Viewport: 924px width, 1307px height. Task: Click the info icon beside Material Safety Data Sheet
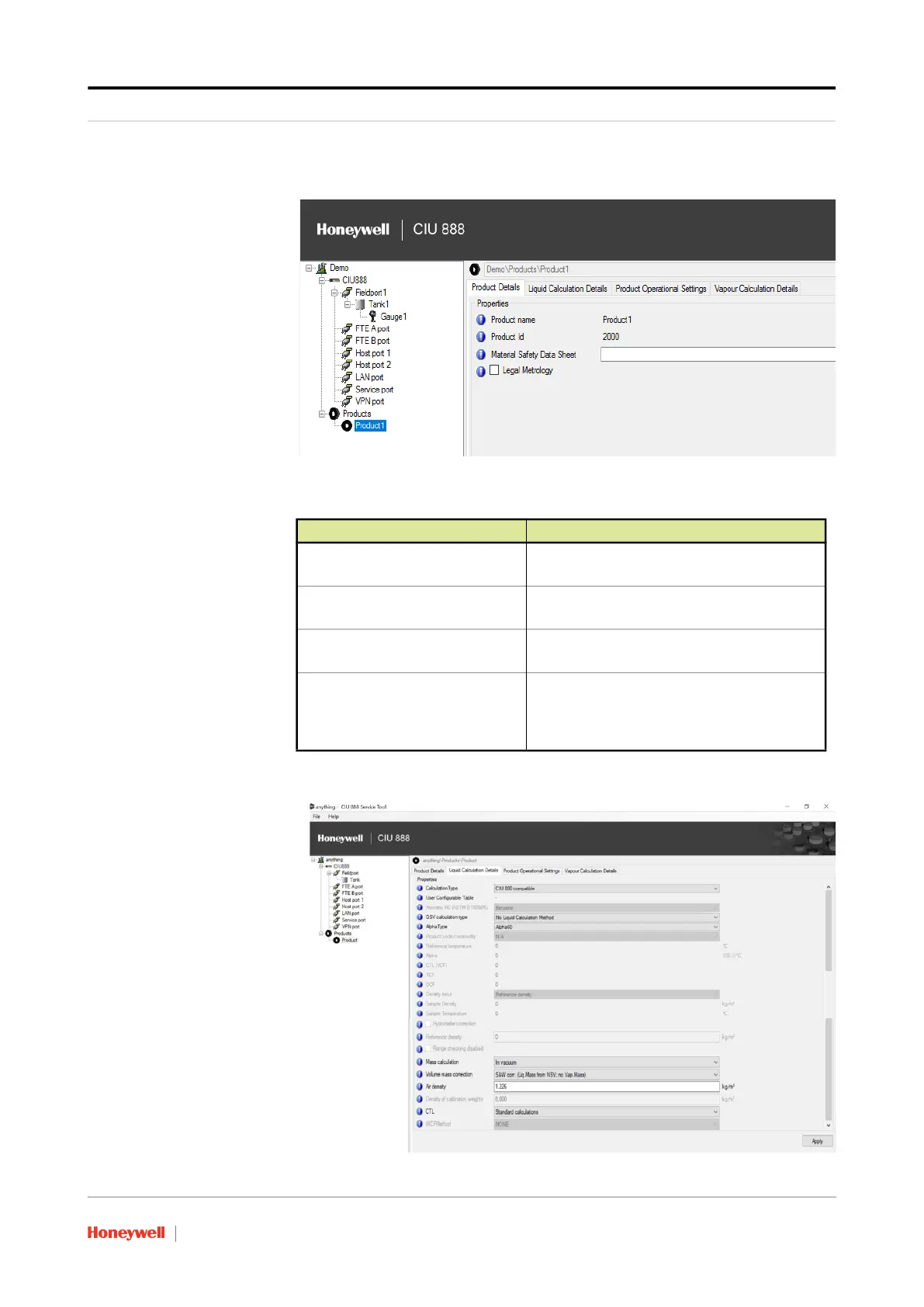[481, 355]
